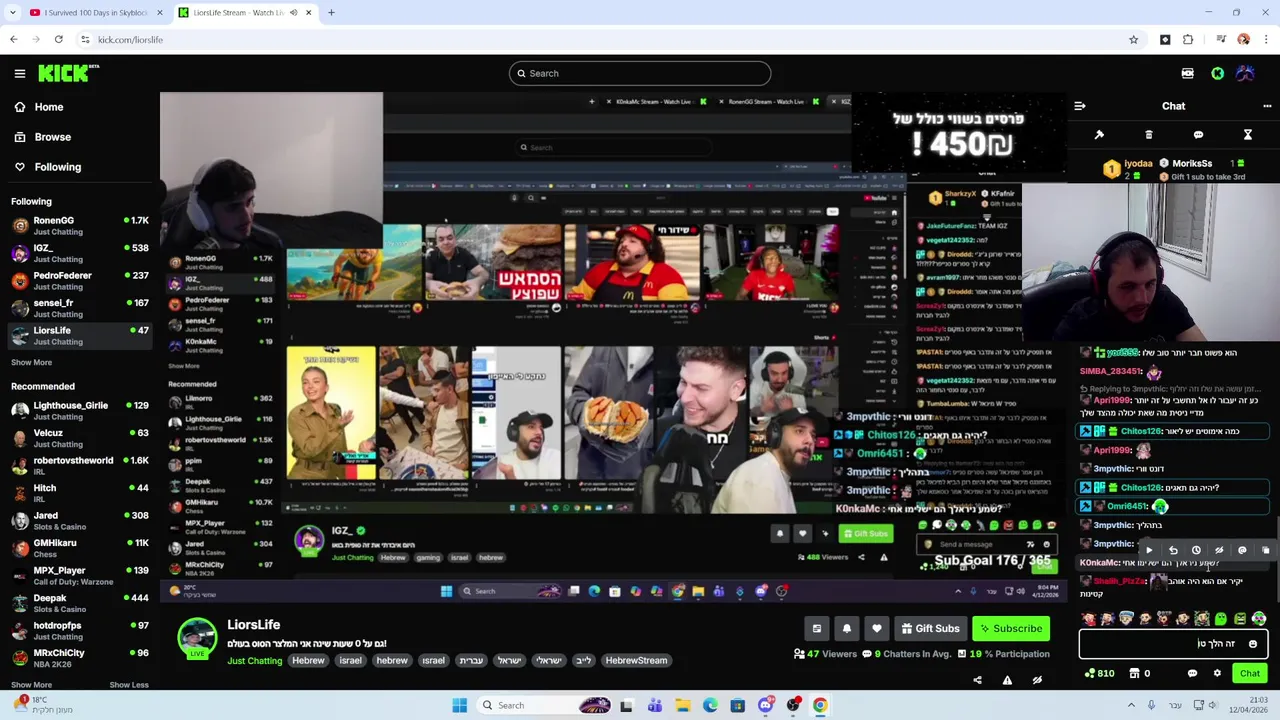Click the first Hebrew tag
Image resolution: width=1280 pixels, height=720 pixels.
coord(308,661)
